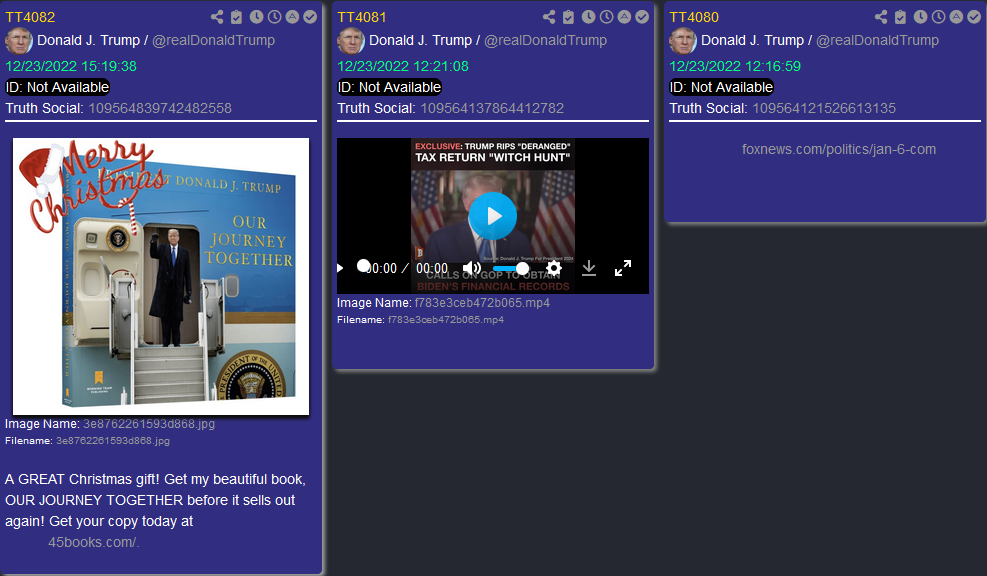Click the profile avatar on post TT4080

point(683,41)
